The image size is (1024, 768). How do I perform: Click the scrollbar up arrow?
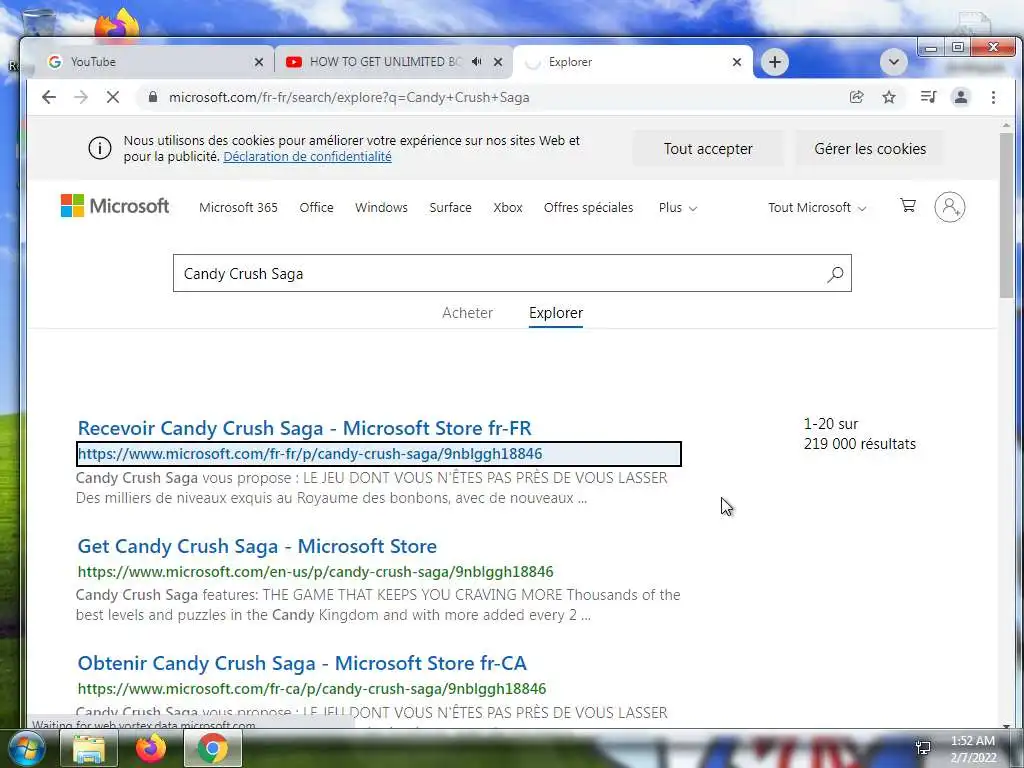[x=1006, y=124]
